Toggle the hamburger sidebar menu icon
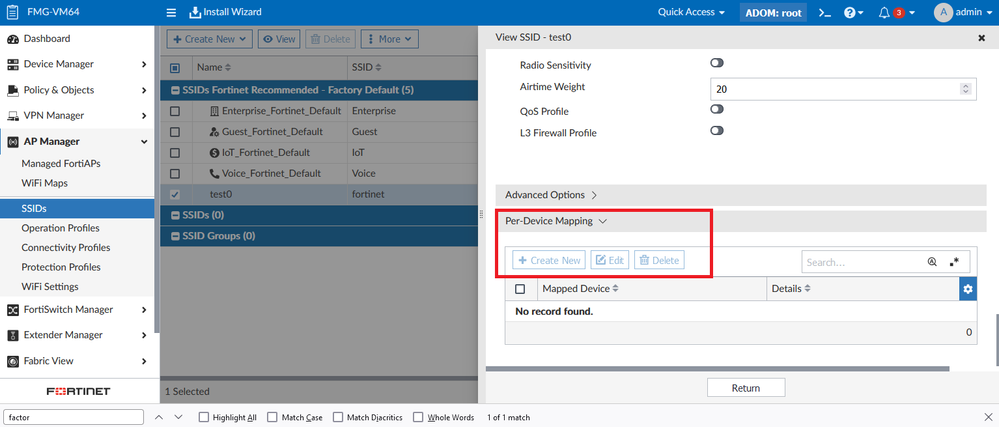This screenshot has width=999, height=427. tap(171, 13)
